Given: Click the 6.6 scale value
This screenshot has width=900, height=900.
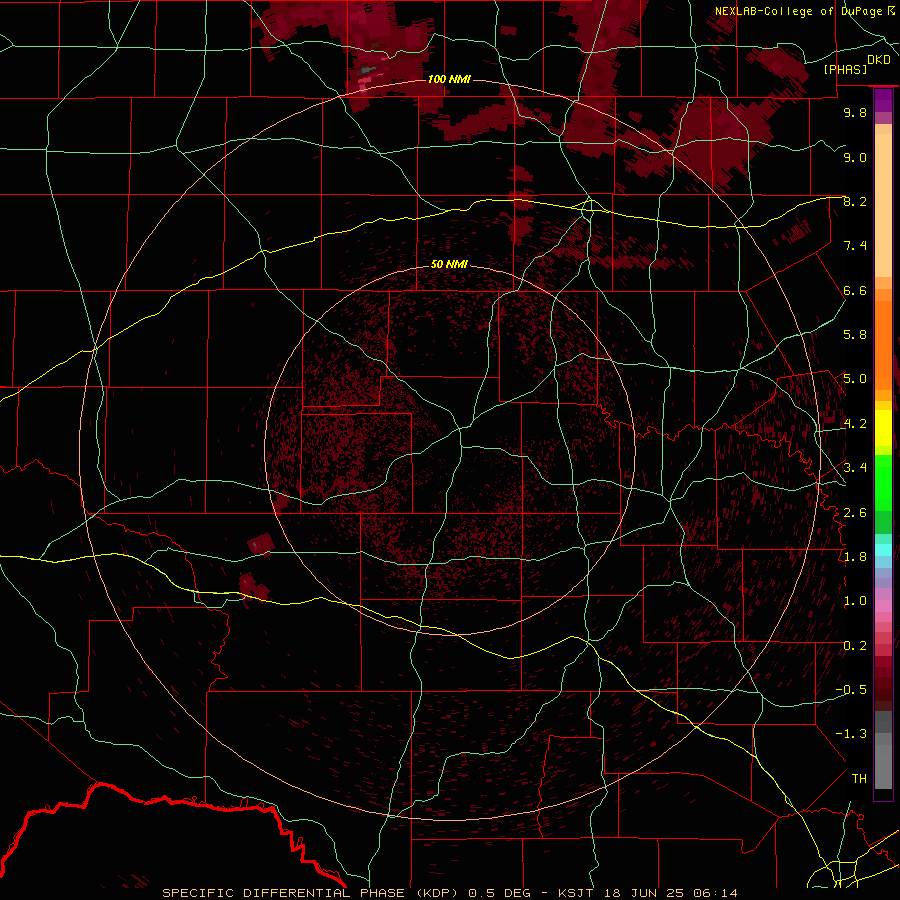Looking at the screenshot, I should click(x=855, y=290).
